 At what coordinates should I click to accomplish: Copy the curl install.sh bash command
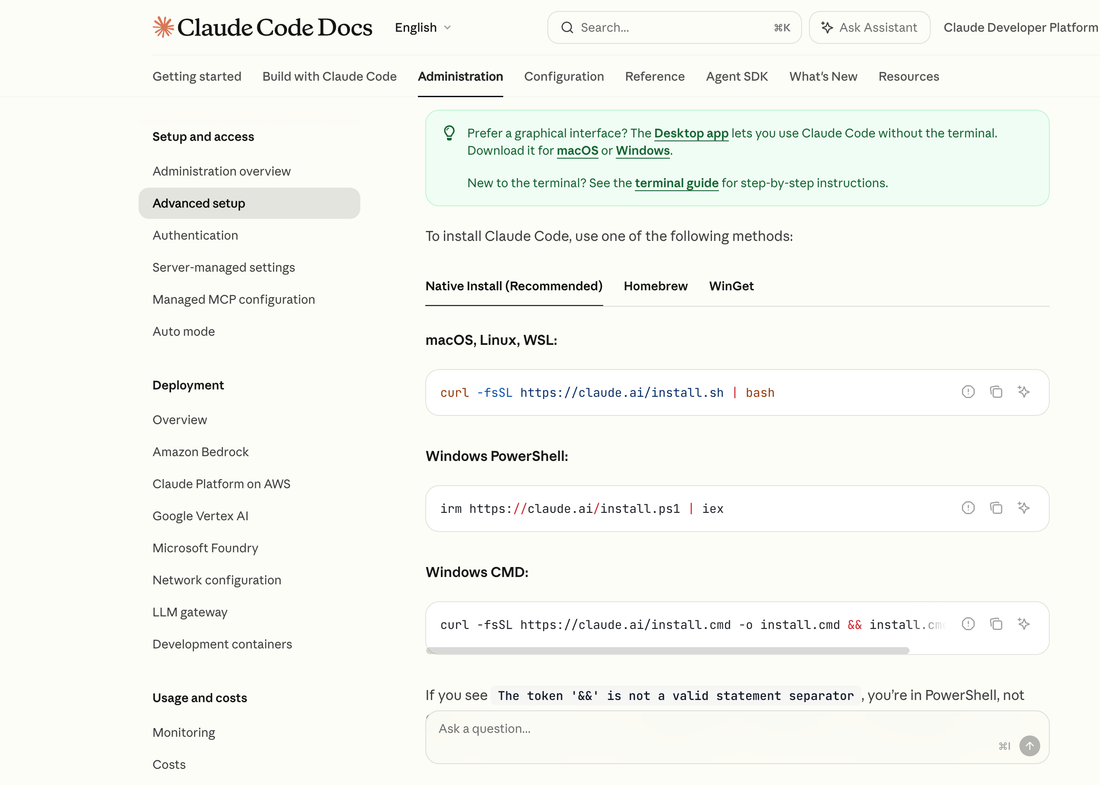point(996,392)
